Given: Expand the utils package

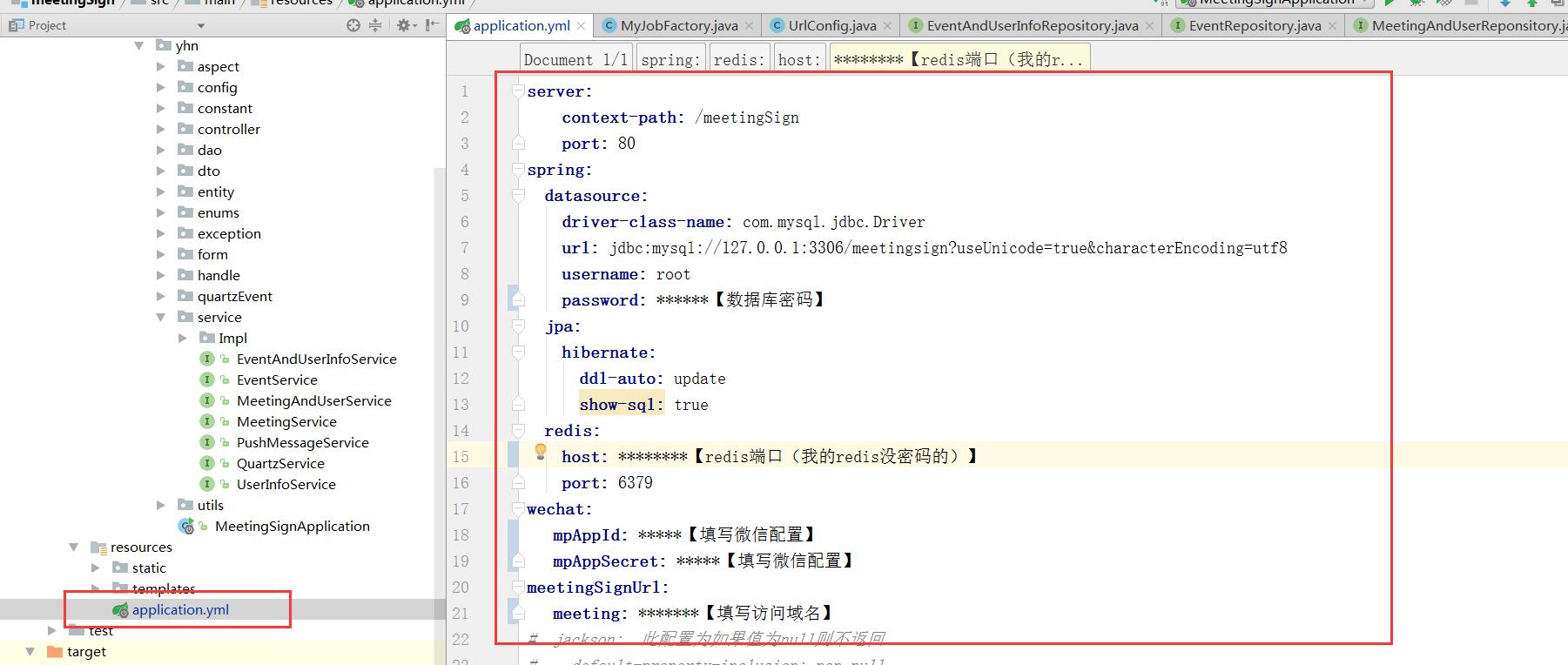Looking at the screenshot, I should pyautogui.click(x=161, y=505).
